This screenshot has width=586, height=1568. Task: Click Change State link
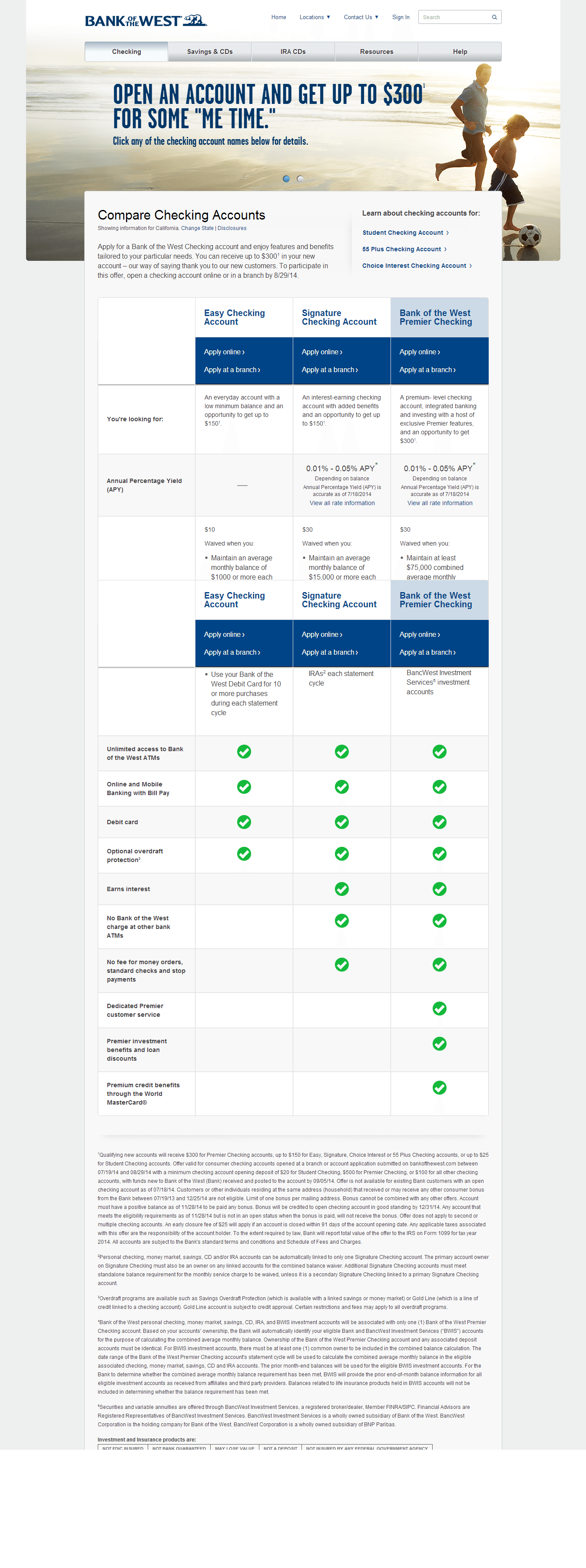(197, 228)
